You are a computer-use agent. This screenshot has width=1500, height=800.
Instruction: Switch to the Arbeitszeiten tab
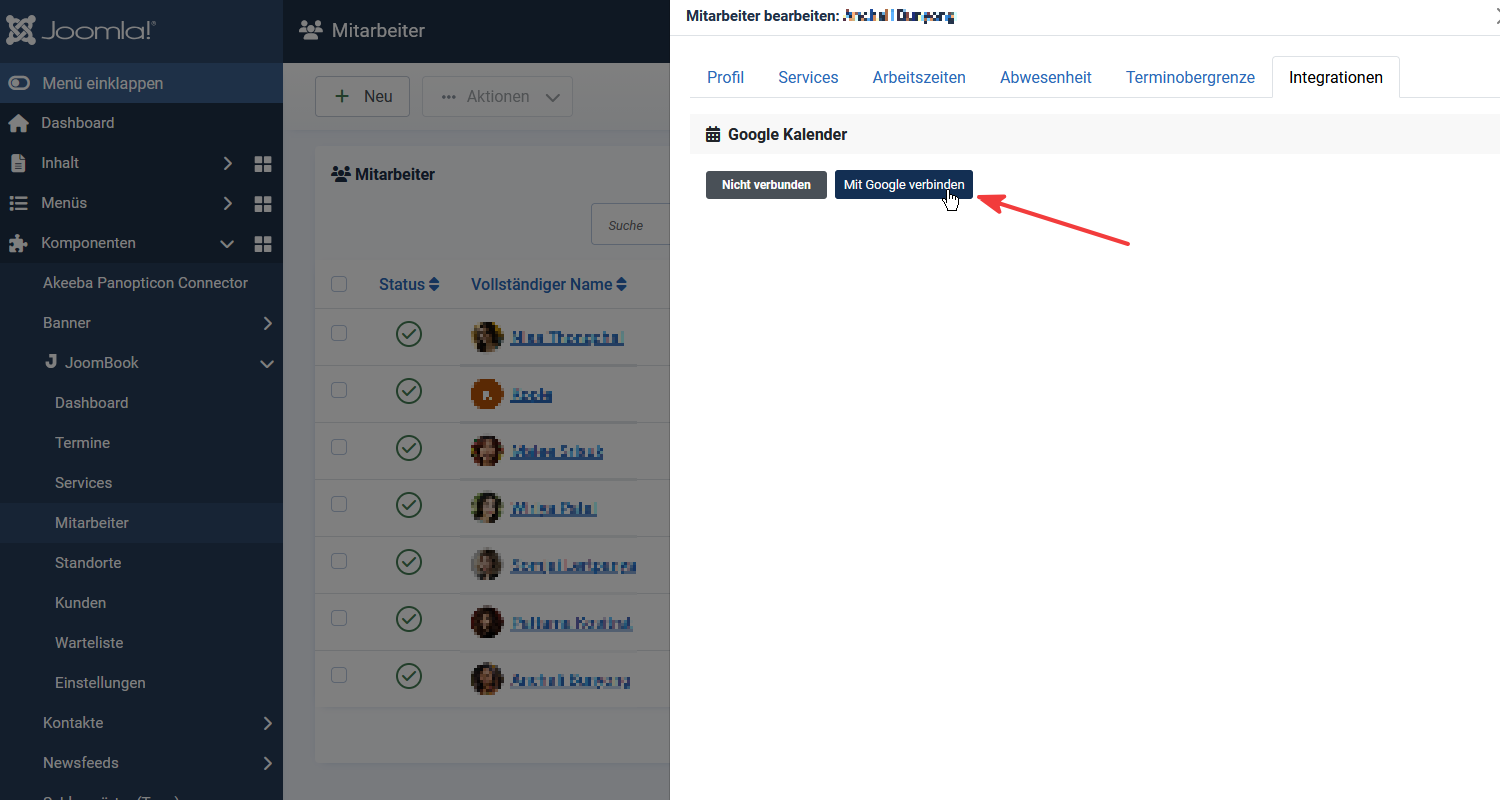(x=919, y=77)
